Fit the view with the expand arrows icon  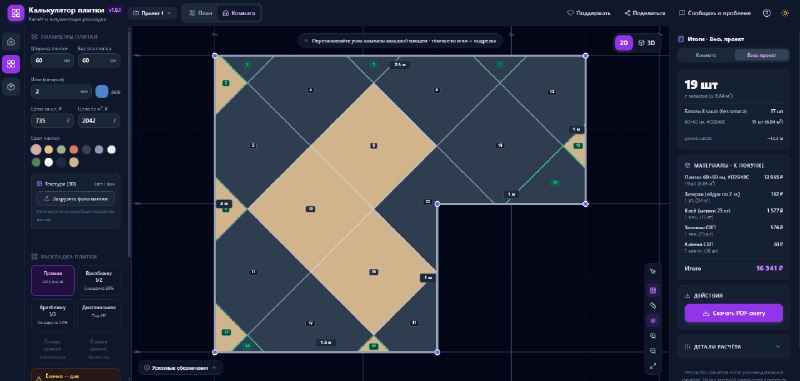[653, 366]
